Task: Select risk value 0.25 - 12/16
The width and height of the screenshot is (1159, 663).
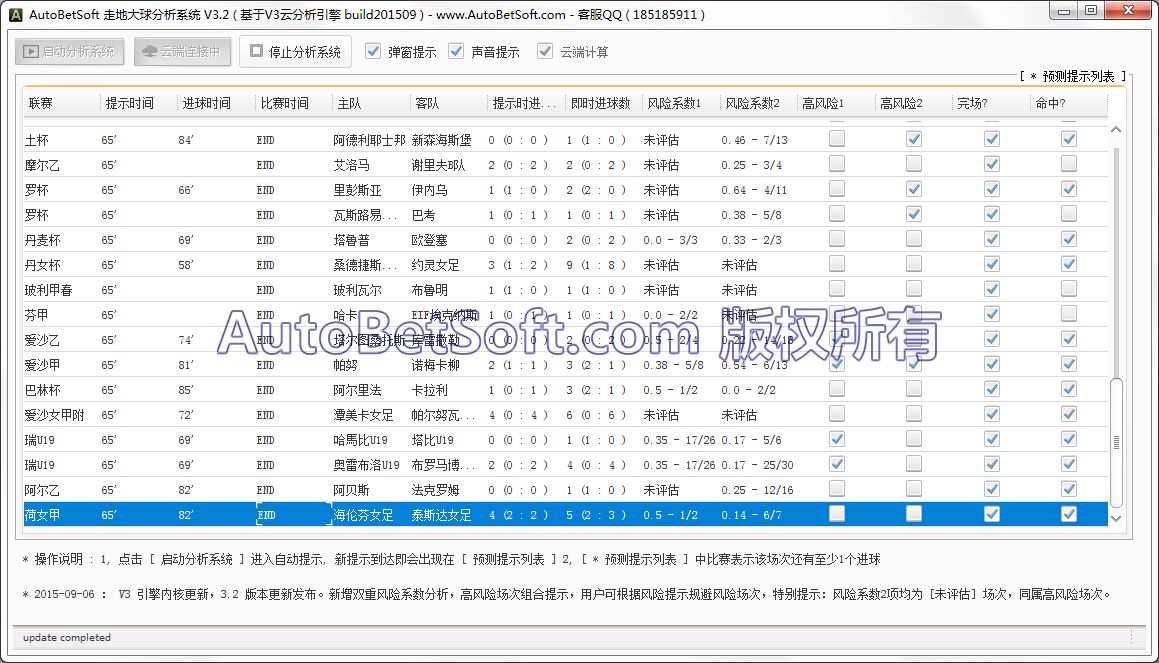Action: [758, 490]
